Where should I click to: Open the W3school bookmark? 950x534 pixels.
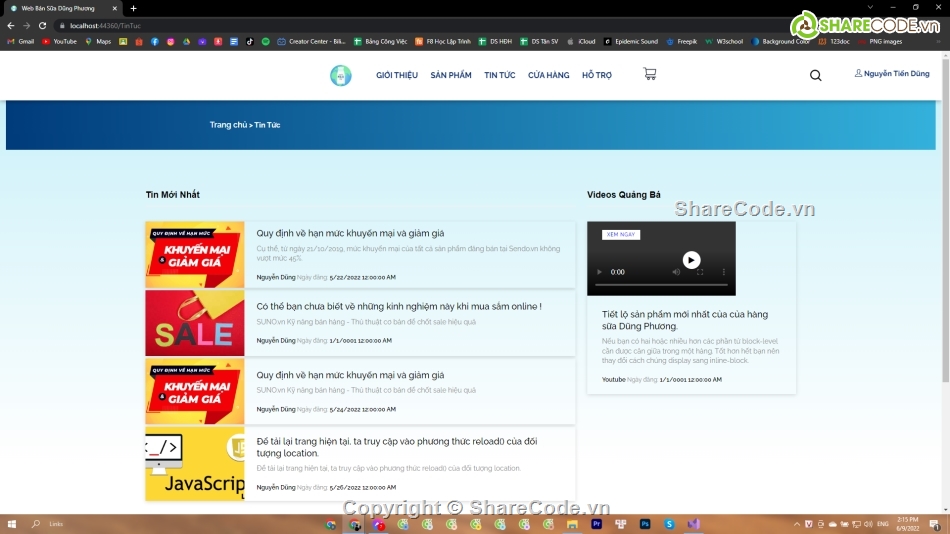pos(724,42)
